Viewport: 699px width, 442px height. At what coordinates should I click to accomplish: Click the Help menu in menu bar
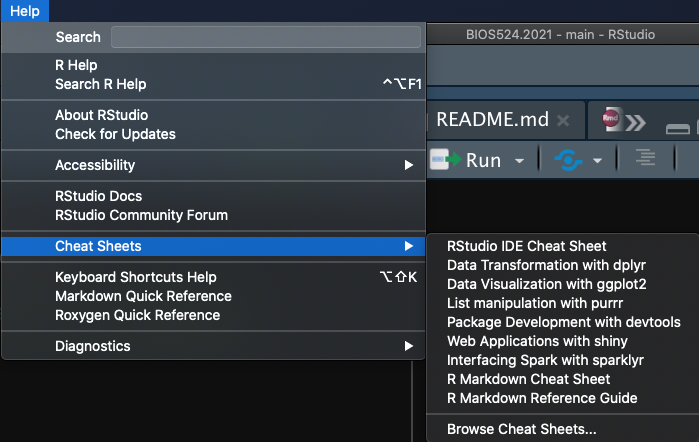[x=25, y=11]
